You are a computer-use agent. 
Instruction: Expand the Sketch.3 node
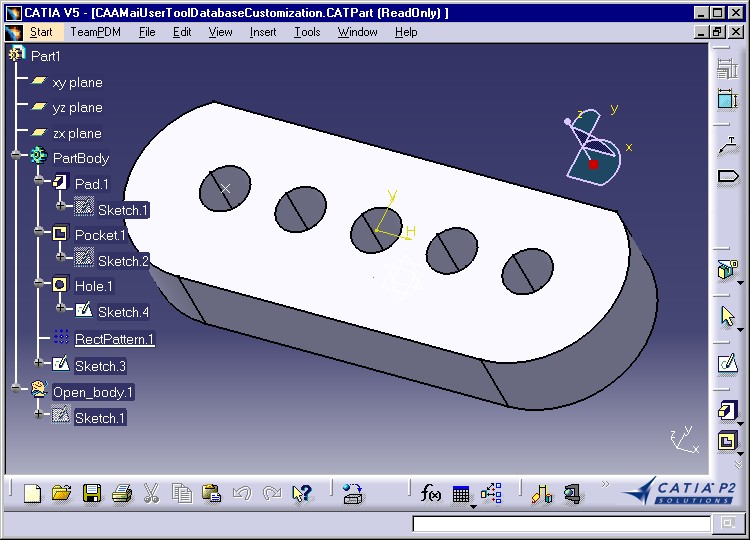pyautogui.click(x=39, y=363)
